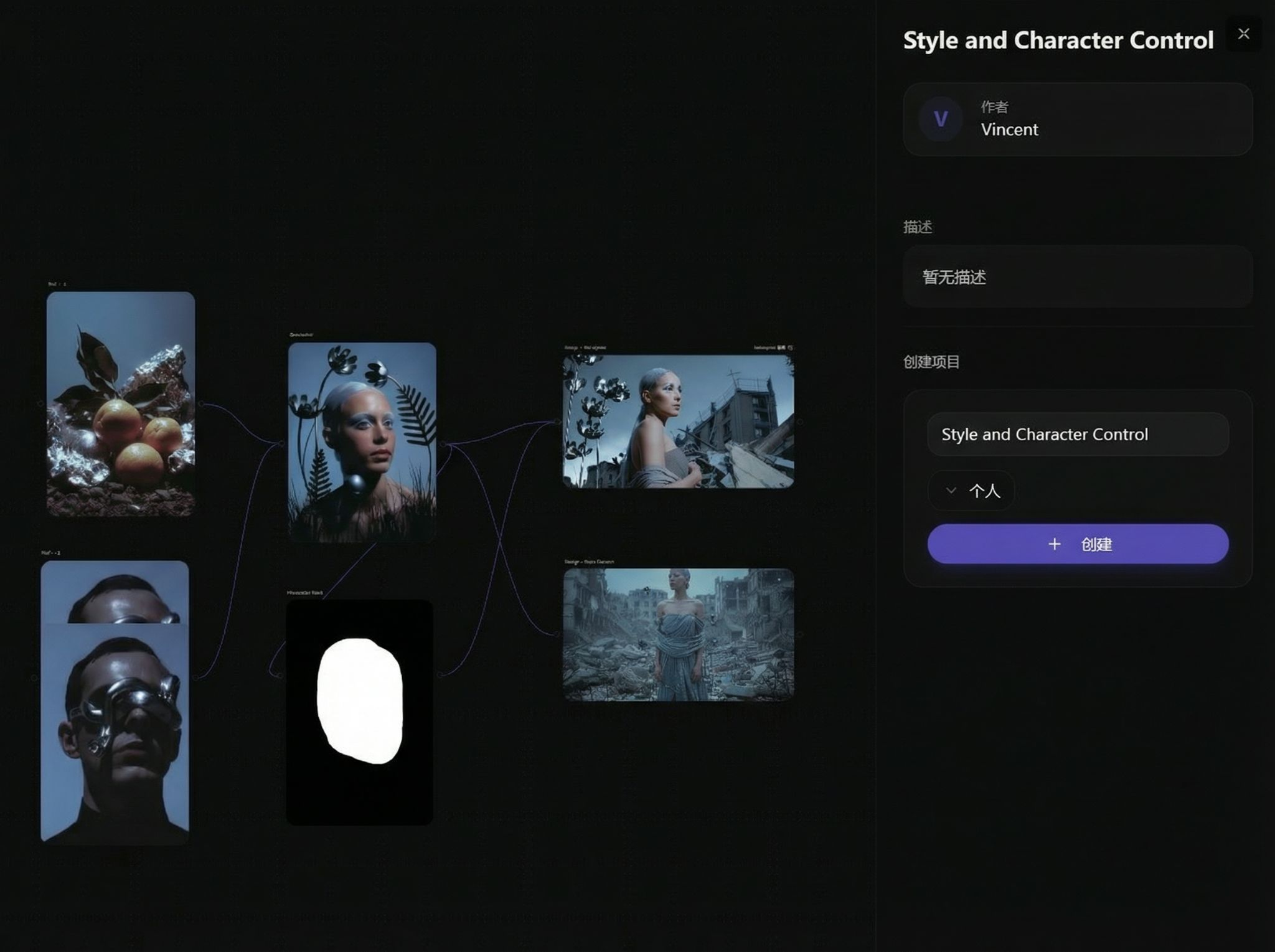Click refresh icon above the profile ruins node
Screen dimensions: 1275x952
(790, 347)
